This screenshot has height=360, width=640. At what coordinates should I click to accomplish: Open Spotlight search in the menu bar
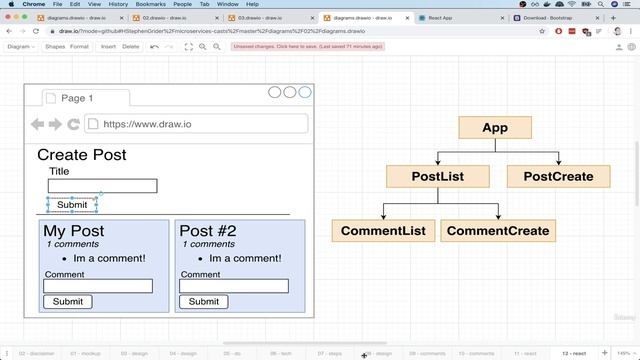(x=601, y=4)
